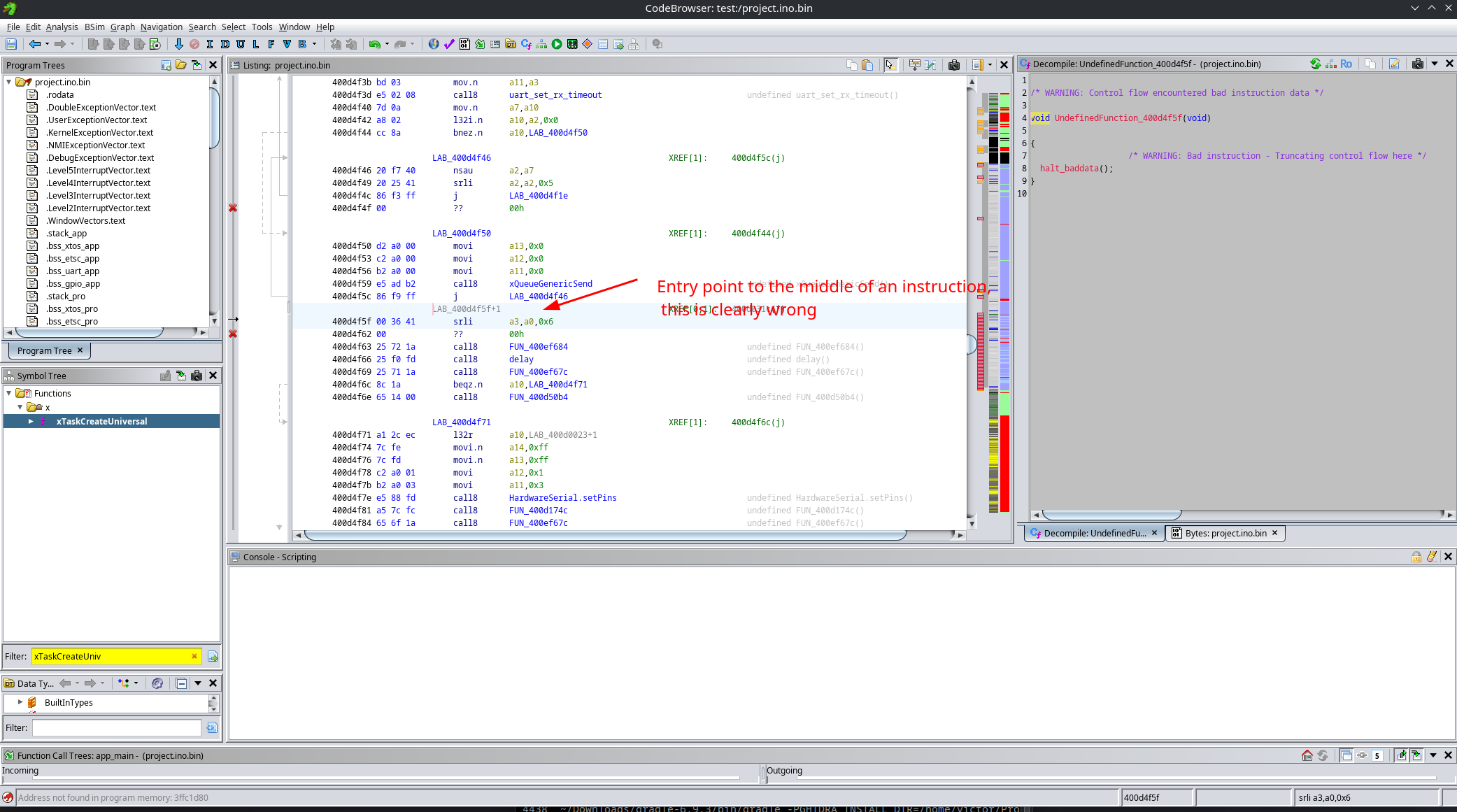Clear the xTaskCreateUniv filter with the red X
The image size is (1457, 812).
[194, 656]
